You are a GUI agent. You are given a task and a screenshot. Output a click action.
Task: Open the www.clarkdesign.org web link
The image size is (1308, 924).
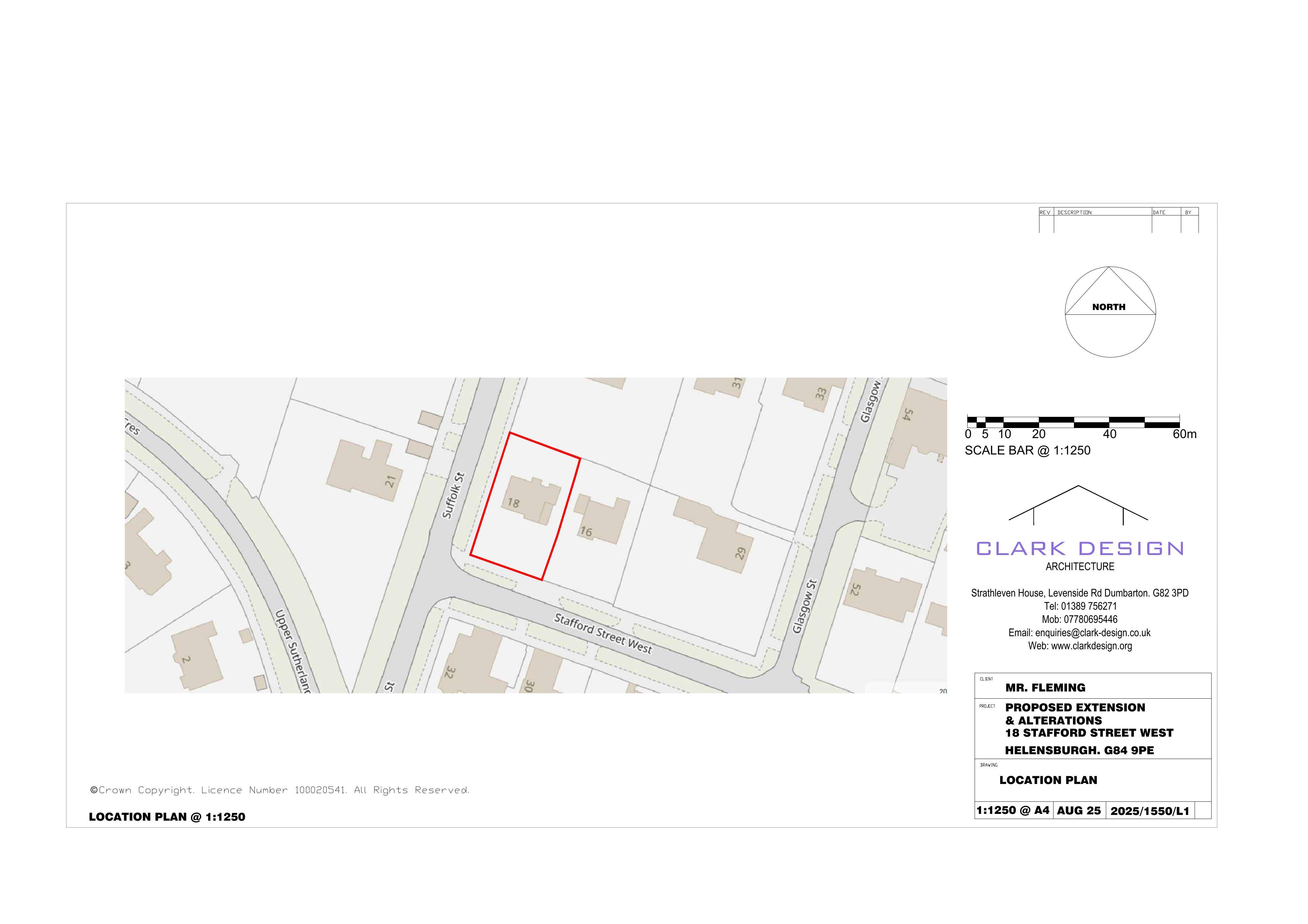tap(1091, 646)
